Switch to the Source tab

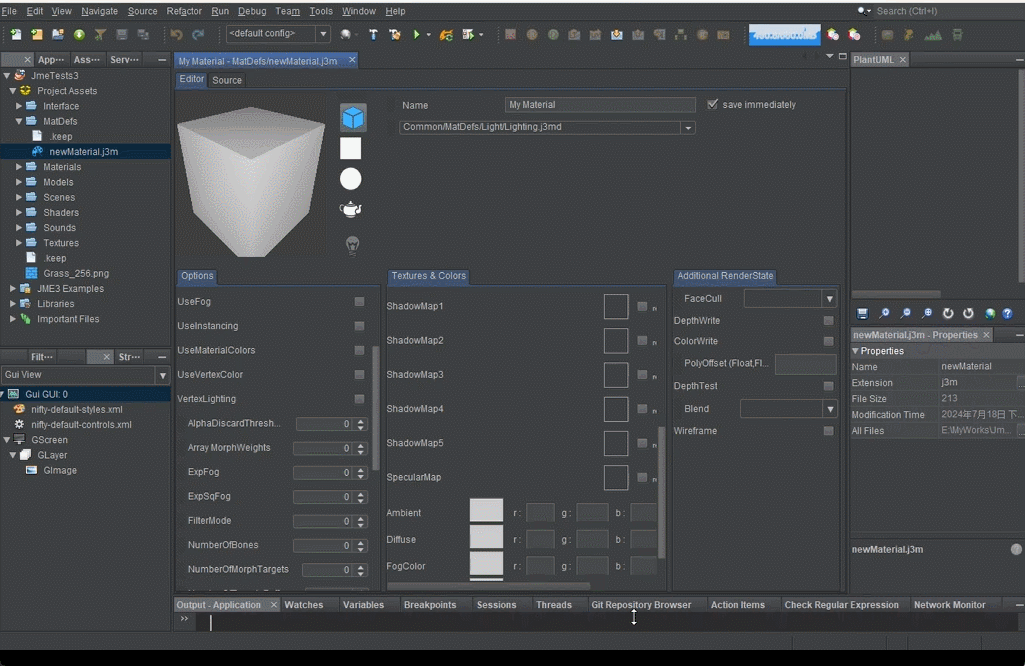click(227, 80)
